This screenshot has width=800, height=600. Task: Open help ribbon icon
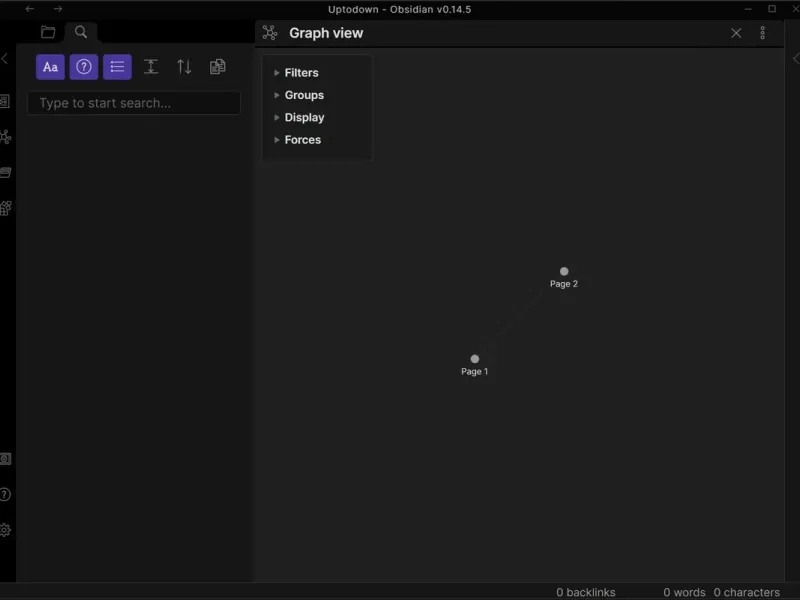pos(5,494)
